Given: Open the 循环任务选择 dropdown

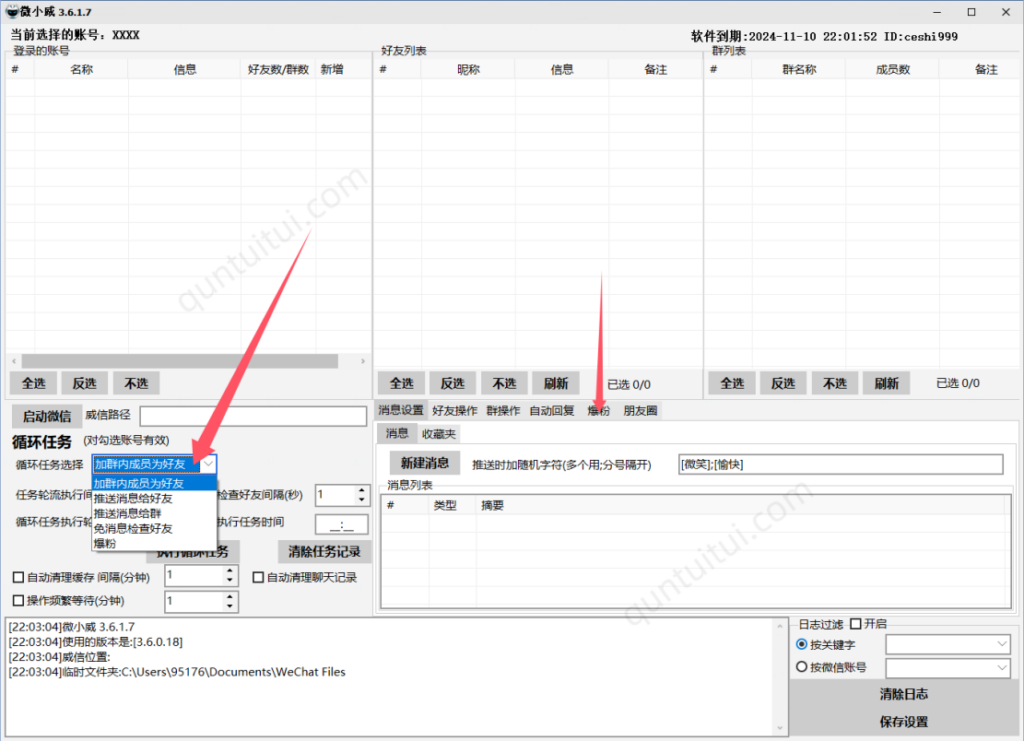Looking at the screenshot, I should [x=207, y=464].
